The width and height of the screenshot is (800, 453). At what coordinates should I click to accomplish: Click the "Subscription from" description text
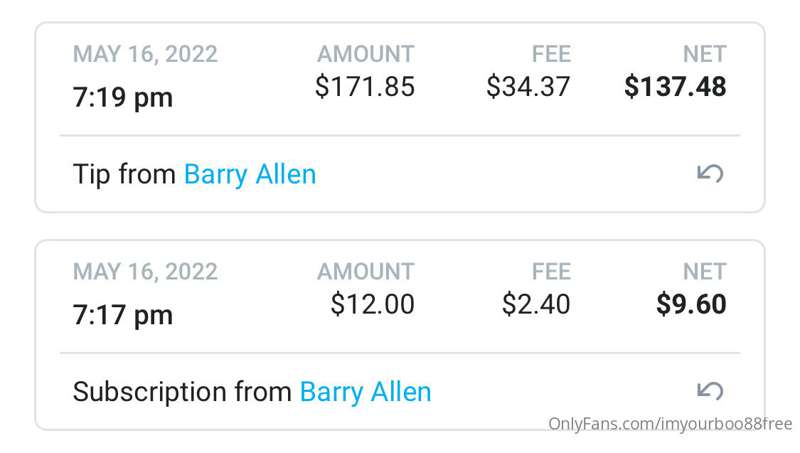182,392
